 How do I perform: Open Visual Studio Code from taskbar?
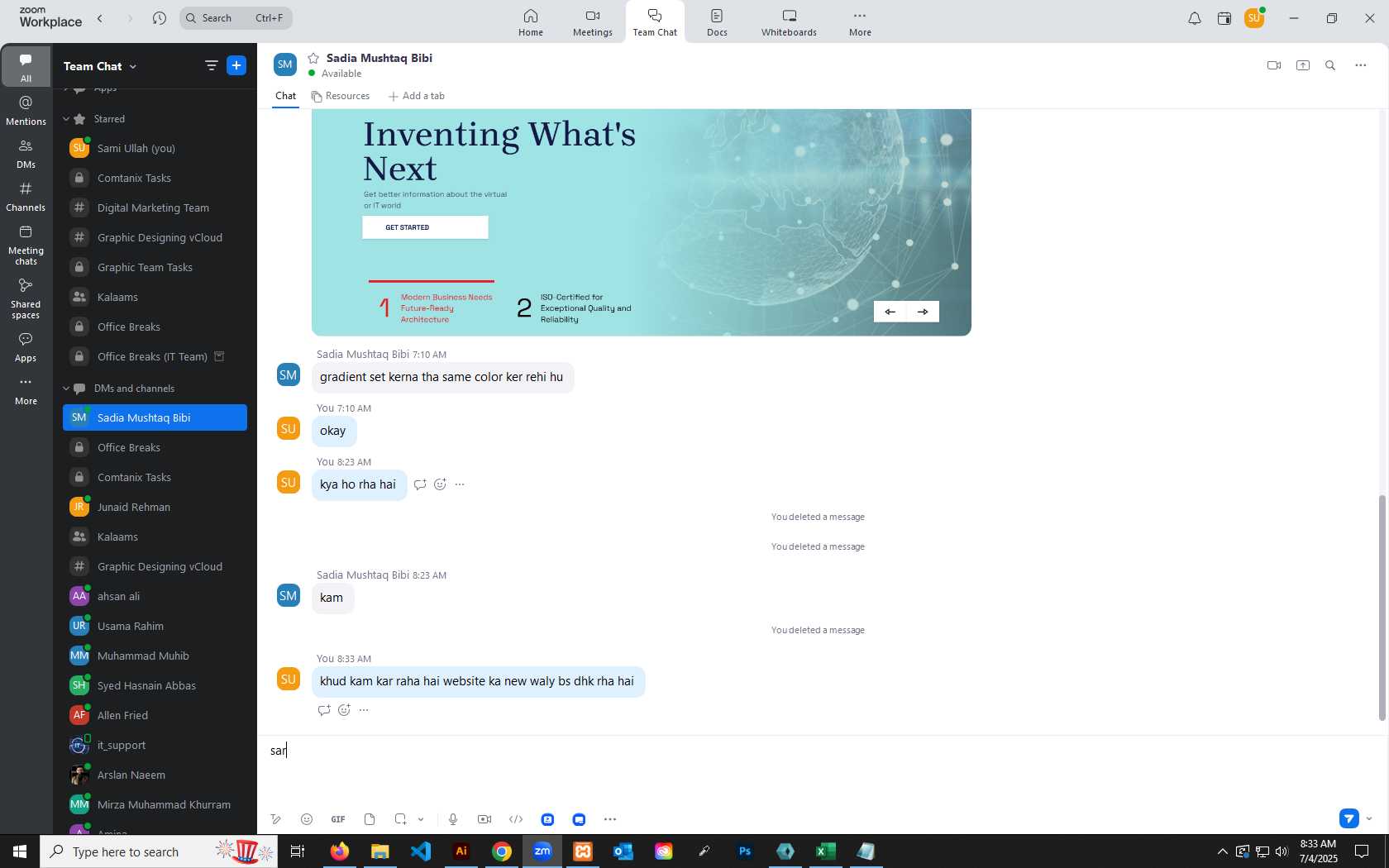pyautogui.click(x=421, y=851)
